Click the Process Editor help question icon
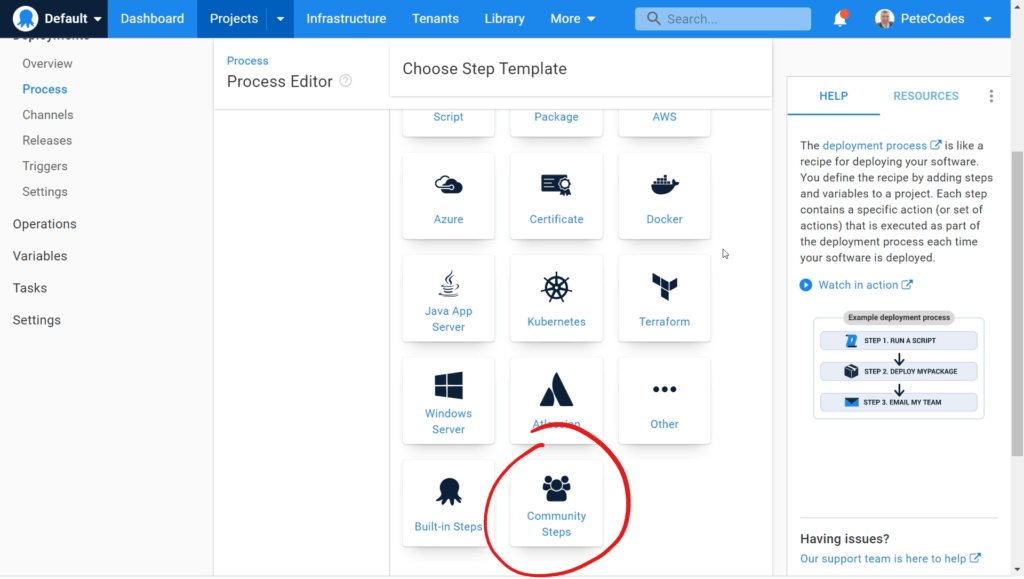Image resolution: width=1024 pixels, height=579 pixels. (345, 81)
